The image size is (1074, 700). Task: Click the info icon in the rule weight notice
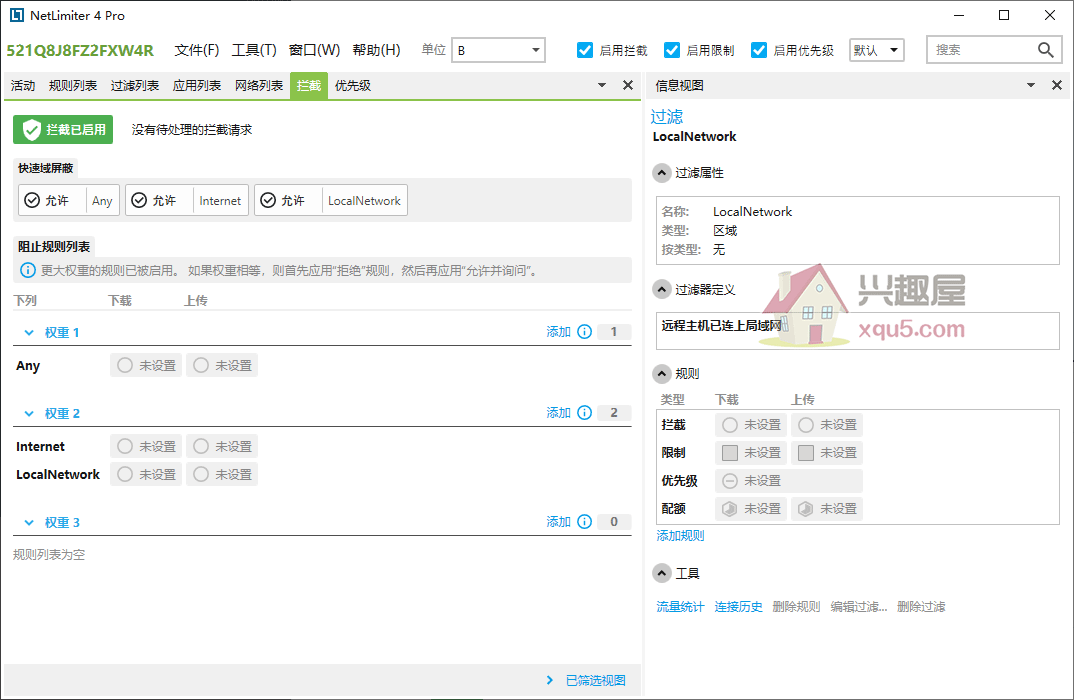27,271
